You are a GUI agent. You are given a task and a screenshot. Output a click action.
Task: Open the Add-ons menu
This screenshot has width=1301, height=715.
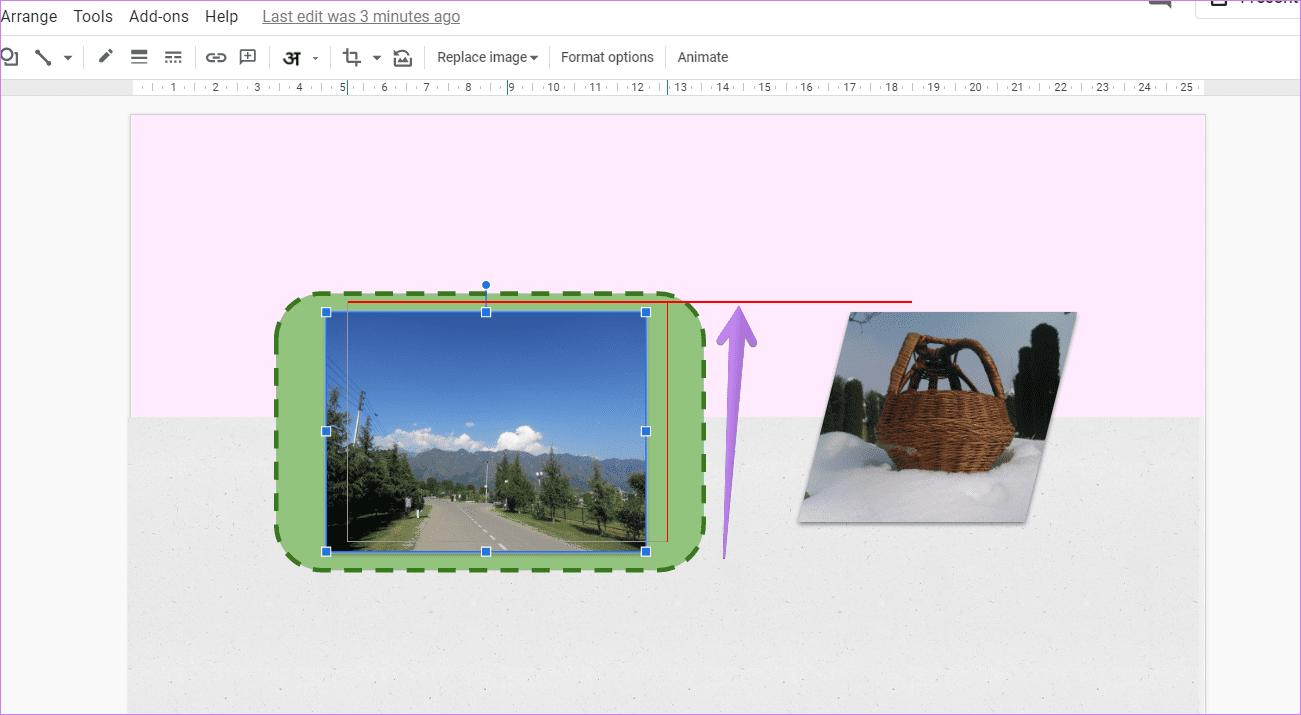[159, 17]
